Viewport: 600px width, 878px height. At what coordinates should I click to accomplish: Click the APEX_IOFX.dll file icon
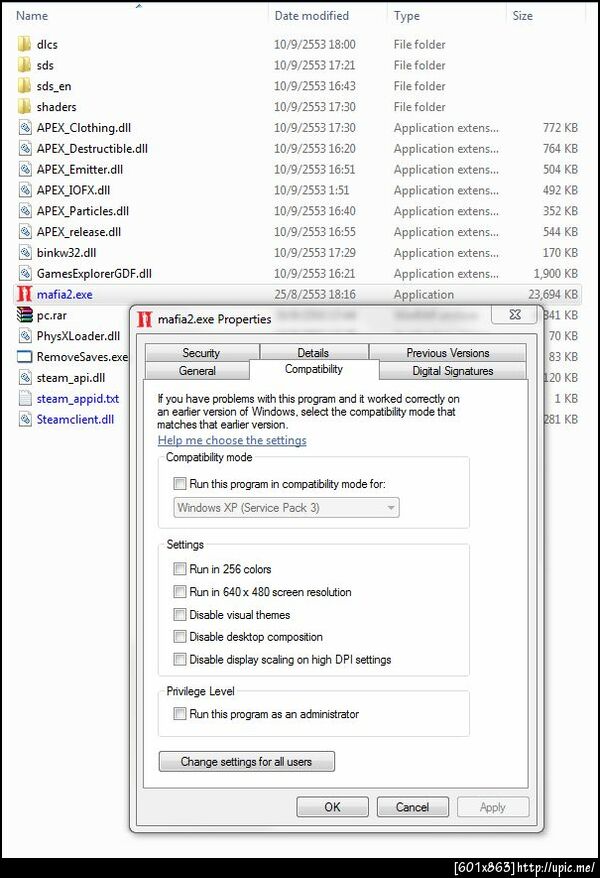pyautogui.click(x=25, y=190)
